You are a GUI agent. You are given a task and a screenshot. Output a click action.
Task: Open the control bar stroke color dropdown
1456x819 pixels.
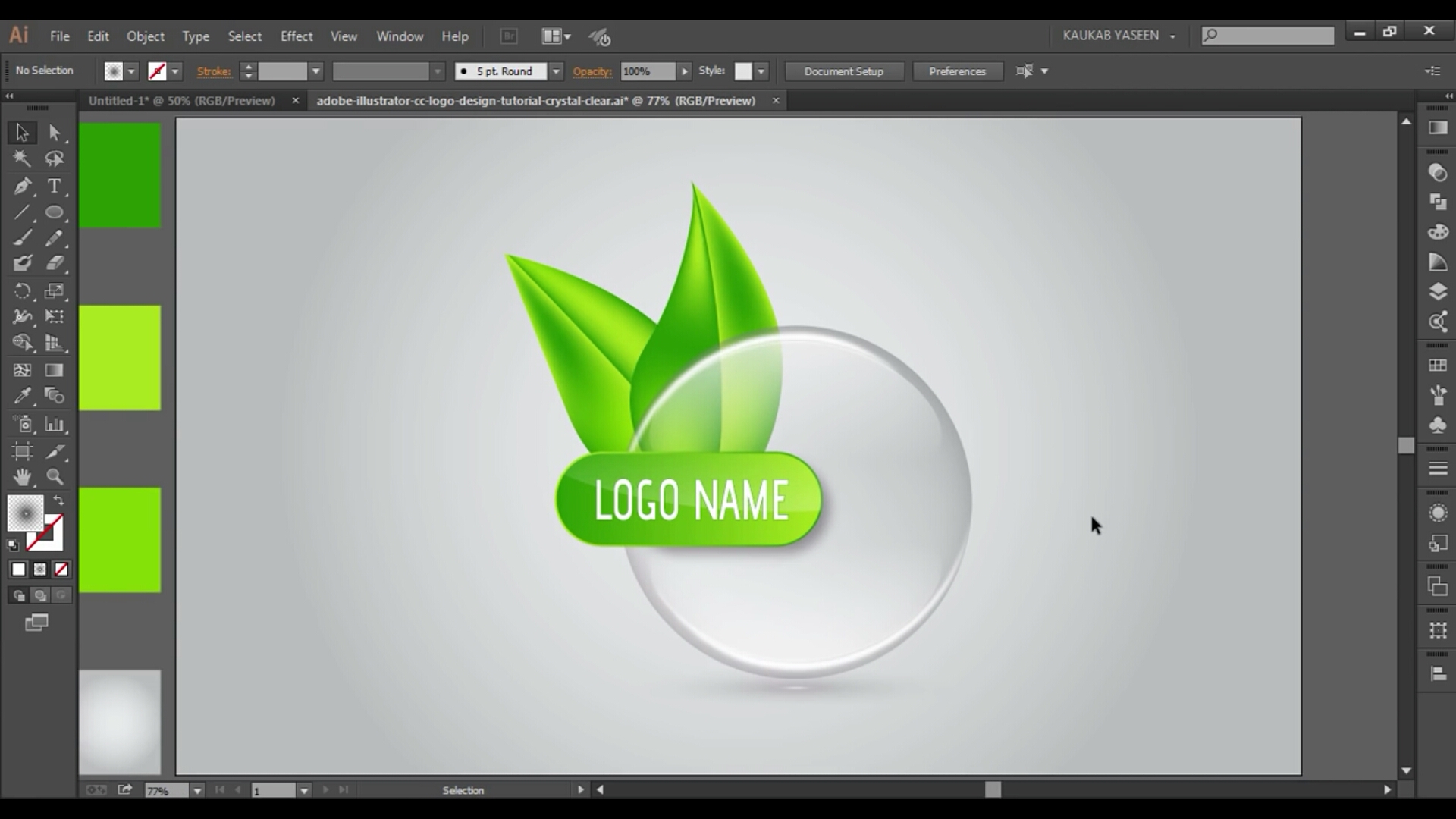[x=175, y=71]
